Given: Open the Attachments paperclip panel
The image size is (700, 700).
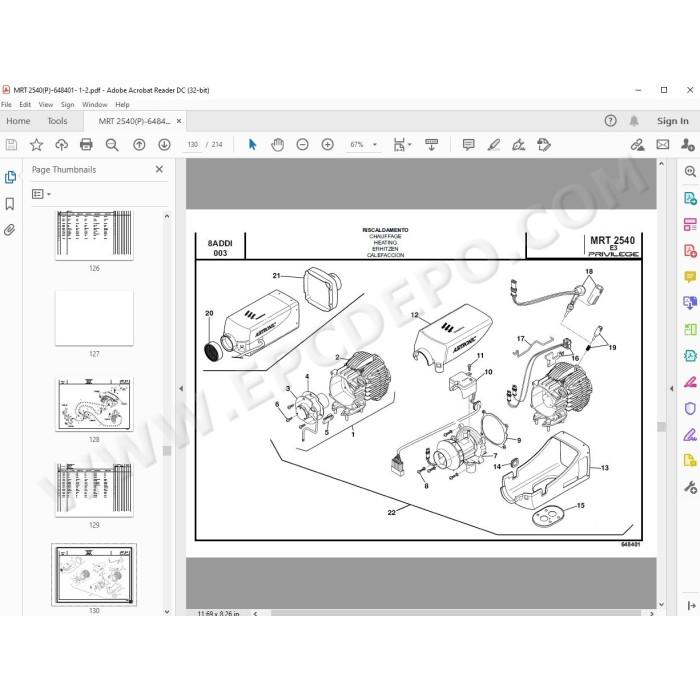Looking at the screenshot, I should tap(9, 230).
